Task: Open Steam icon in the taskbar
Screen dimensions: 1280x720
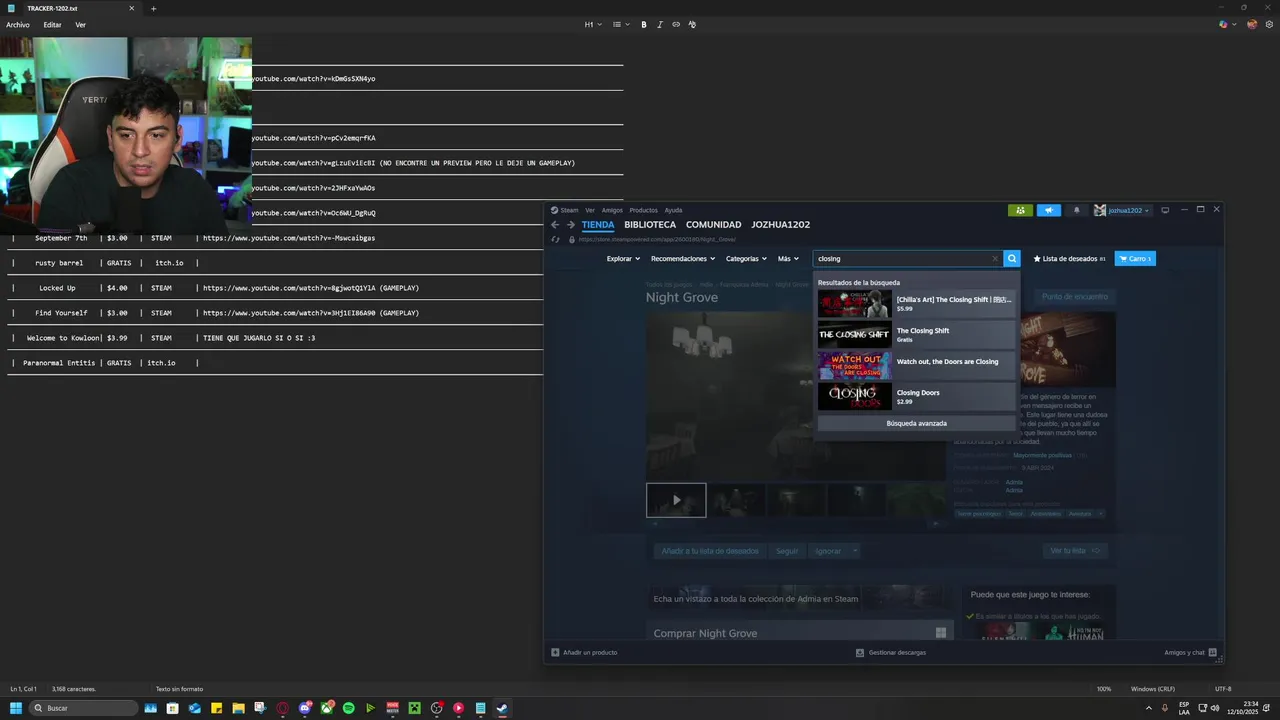Action: (502, 708)
